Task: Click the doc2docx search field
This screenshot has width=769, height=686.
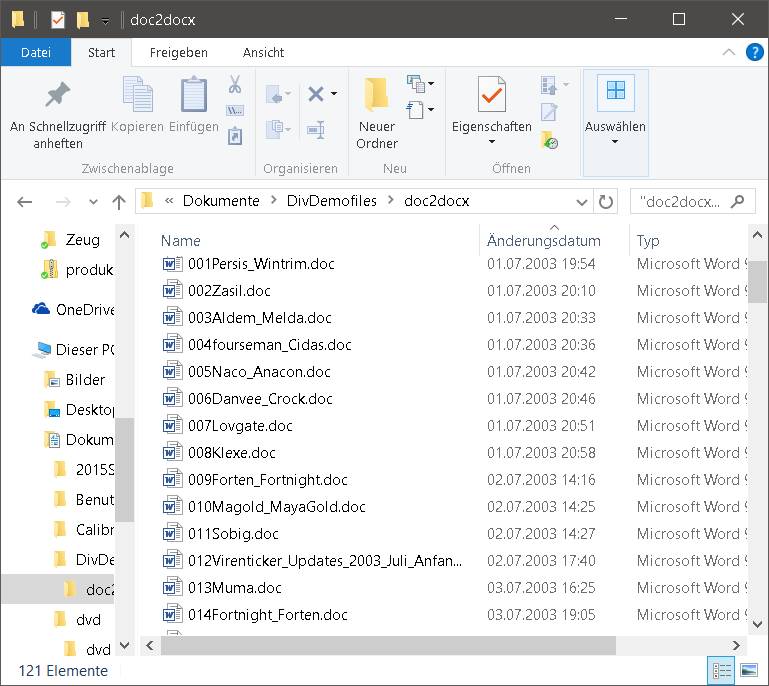Action: pyautogui.click(x=680, y=201)
